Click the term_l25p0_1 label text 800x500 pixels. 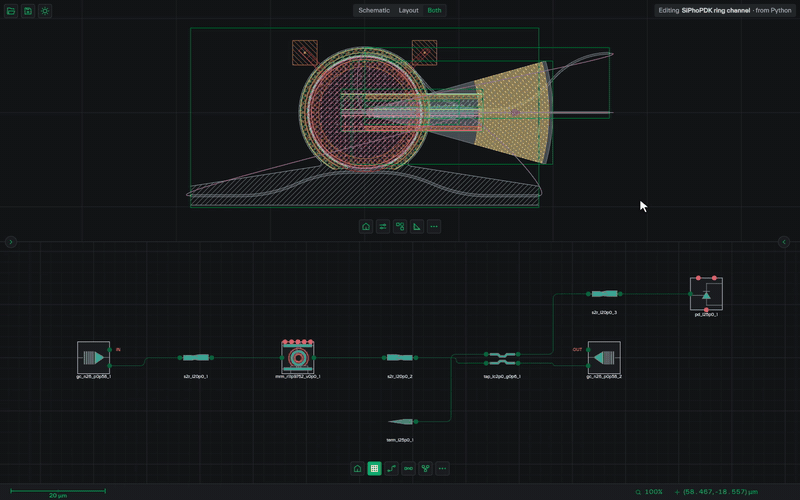[x=400, y=440]
